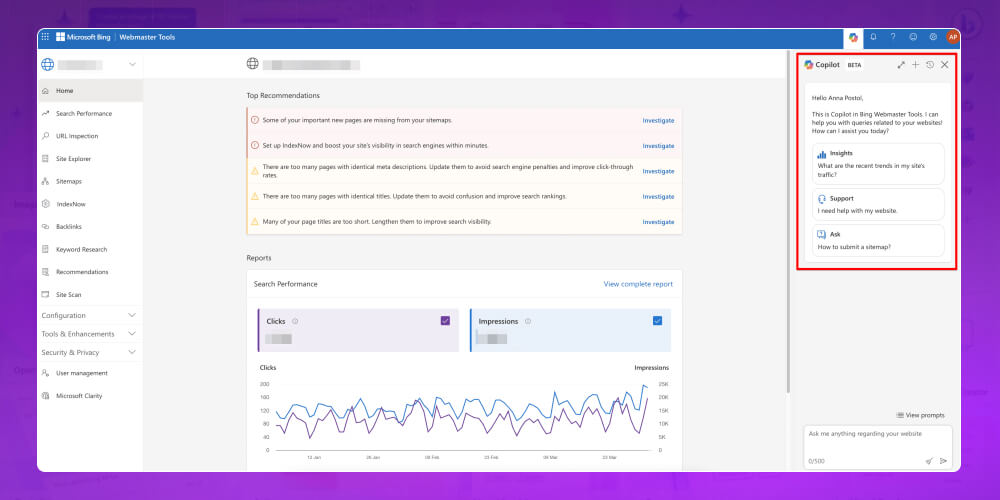Expand Security & Privacy section
The image size is (1000, 500).
point(89,352)
